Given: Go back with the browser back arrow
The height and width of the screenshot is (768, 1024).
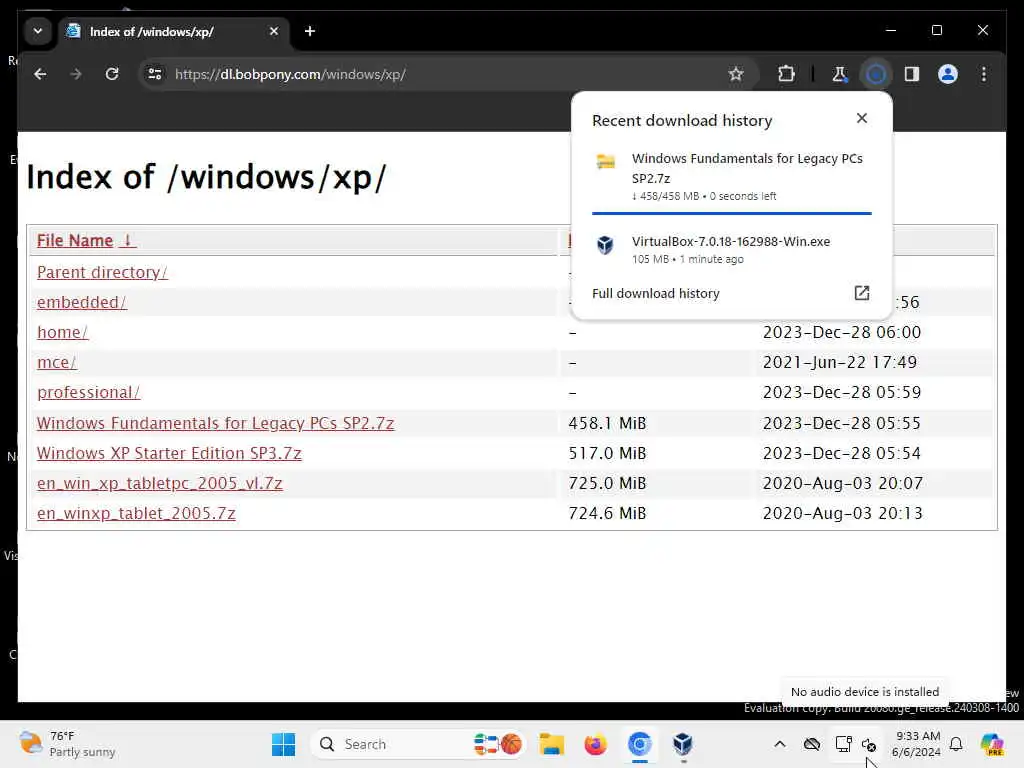Looking at the screenshot, I should [x=40, y=74].
